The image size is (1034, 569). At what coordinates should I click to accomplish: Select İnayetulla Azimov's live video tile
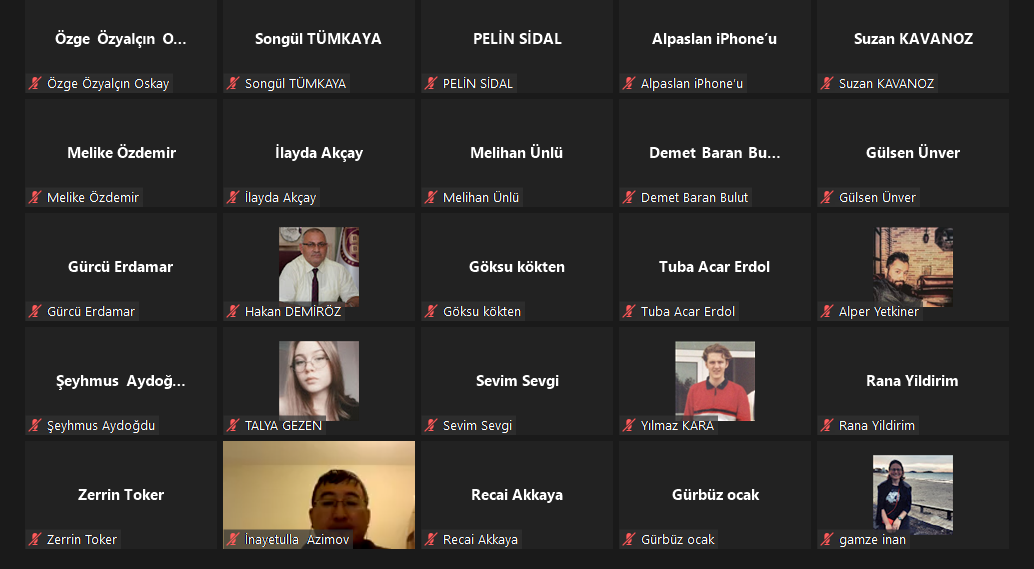pyautogui.click(x=319, y=495)
